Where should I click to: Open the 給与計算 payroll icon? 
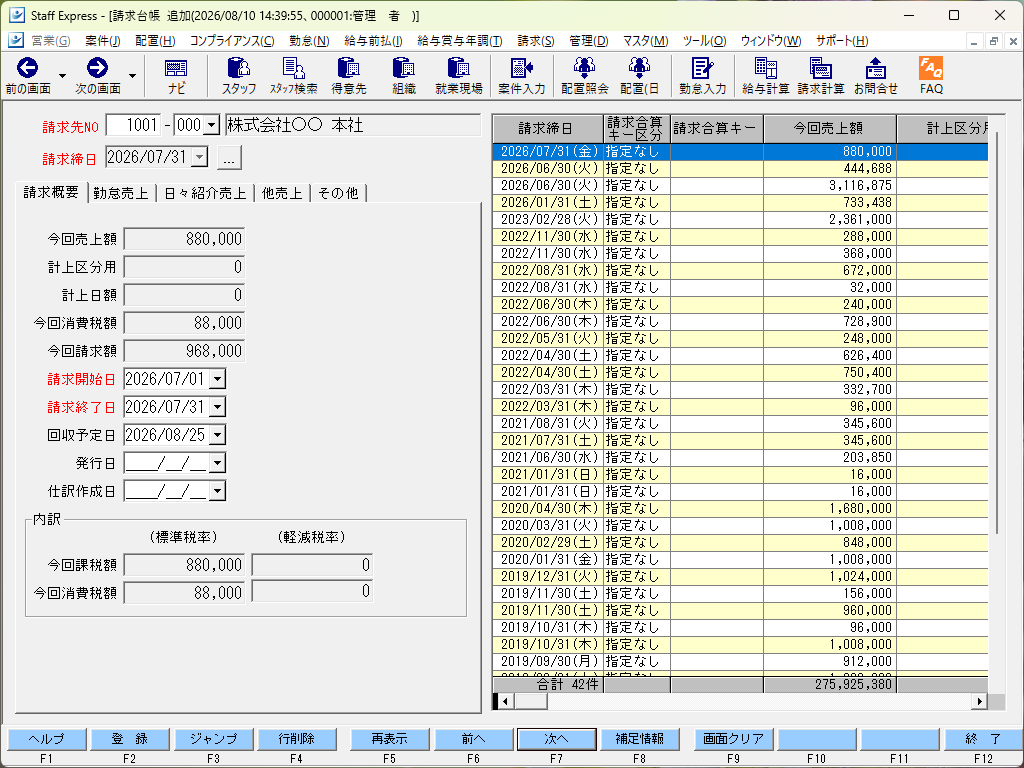point(765,76)
